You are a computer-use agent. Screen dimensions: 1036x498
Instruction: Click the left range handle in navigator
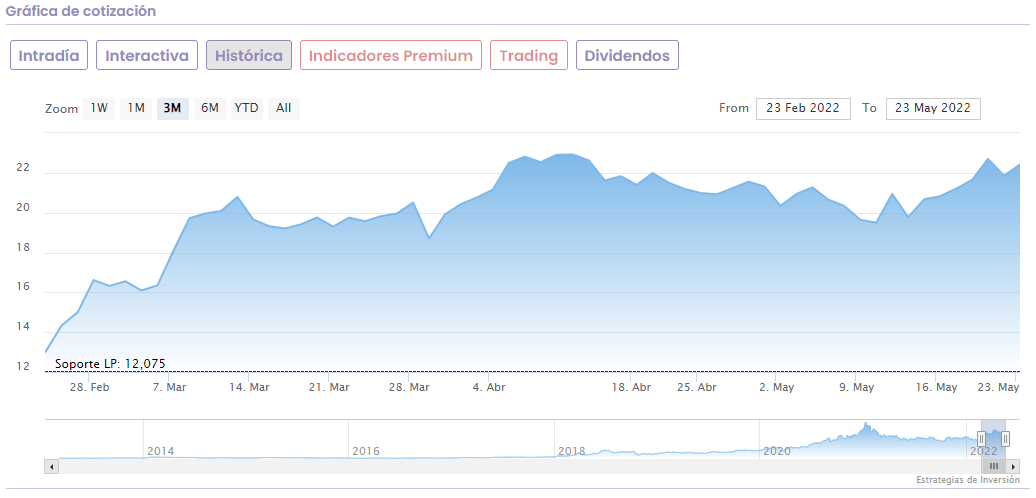pyautogui.click(x=982, y=438)
